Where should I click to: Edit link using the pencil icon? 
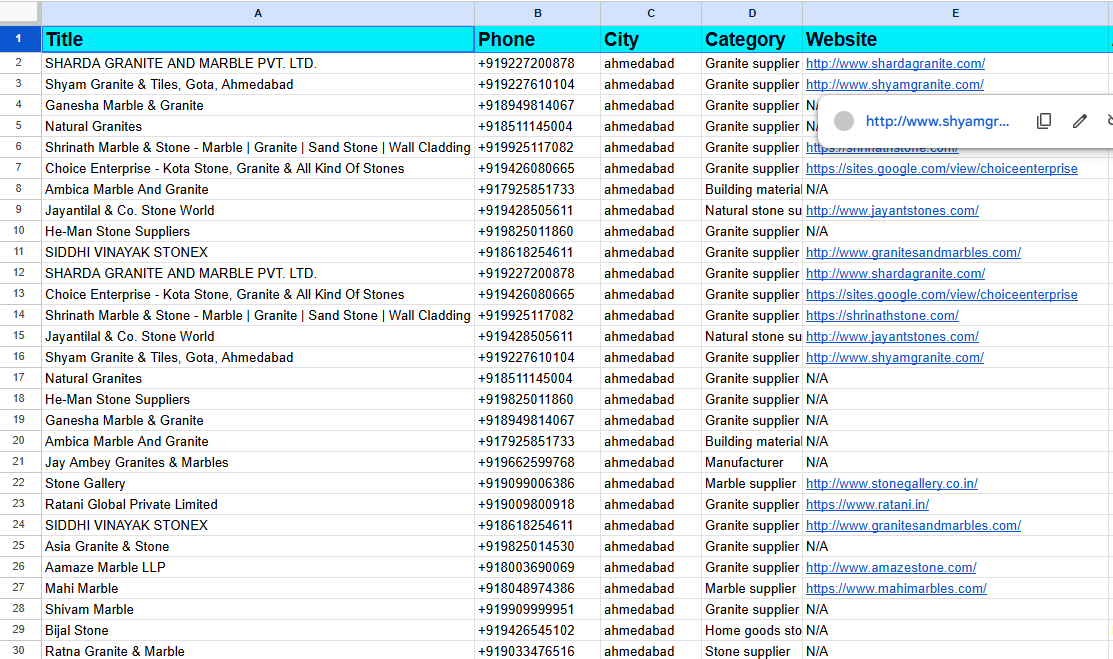click(1080, 121)
